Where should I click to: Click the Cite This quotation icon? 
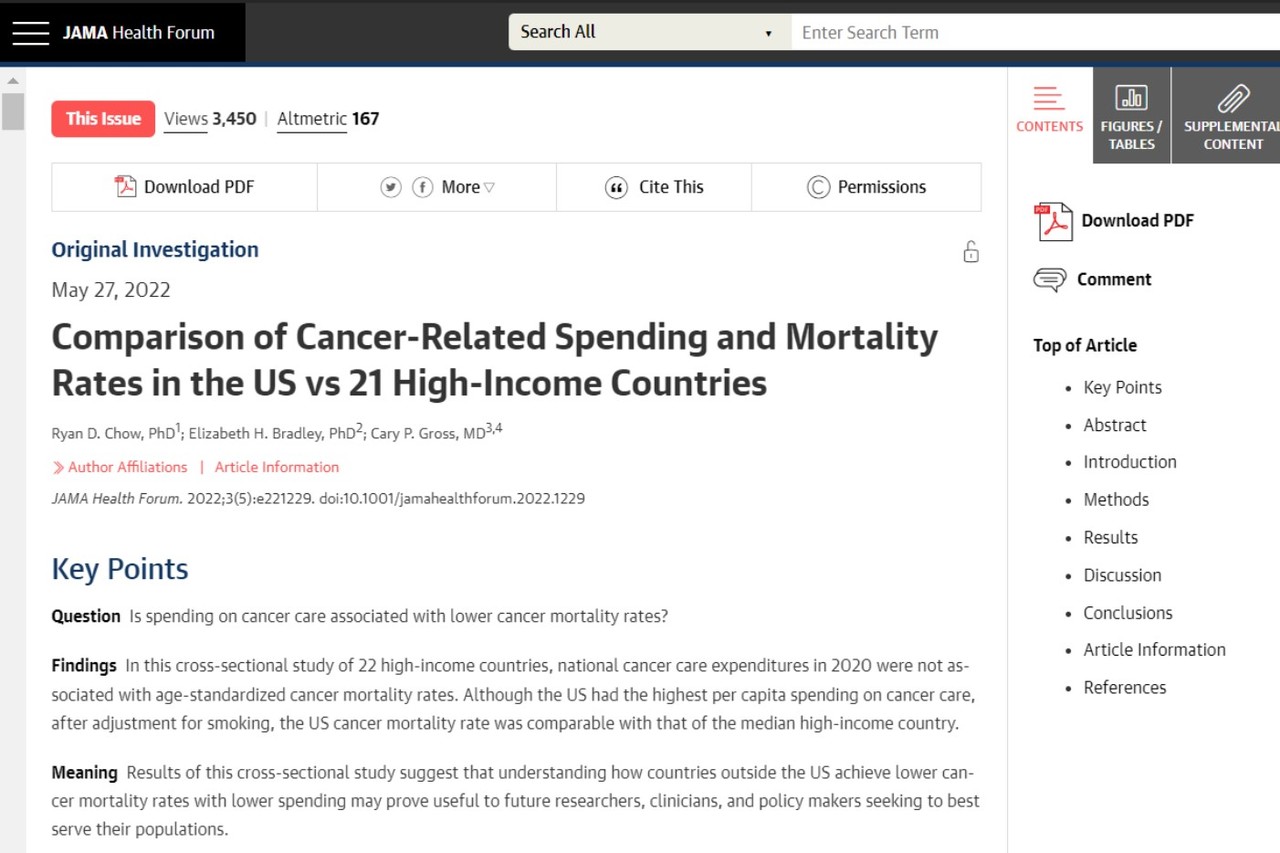click(x=616, y=187)
